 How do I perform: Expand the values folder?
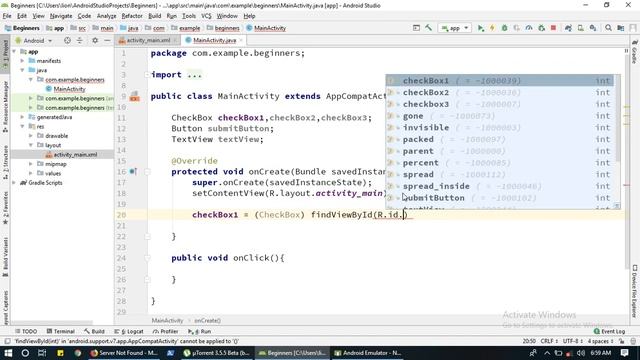click(31, 173)
